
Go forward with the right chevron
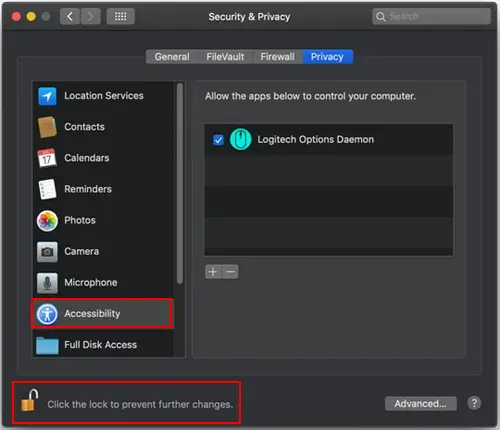[90, 16]
